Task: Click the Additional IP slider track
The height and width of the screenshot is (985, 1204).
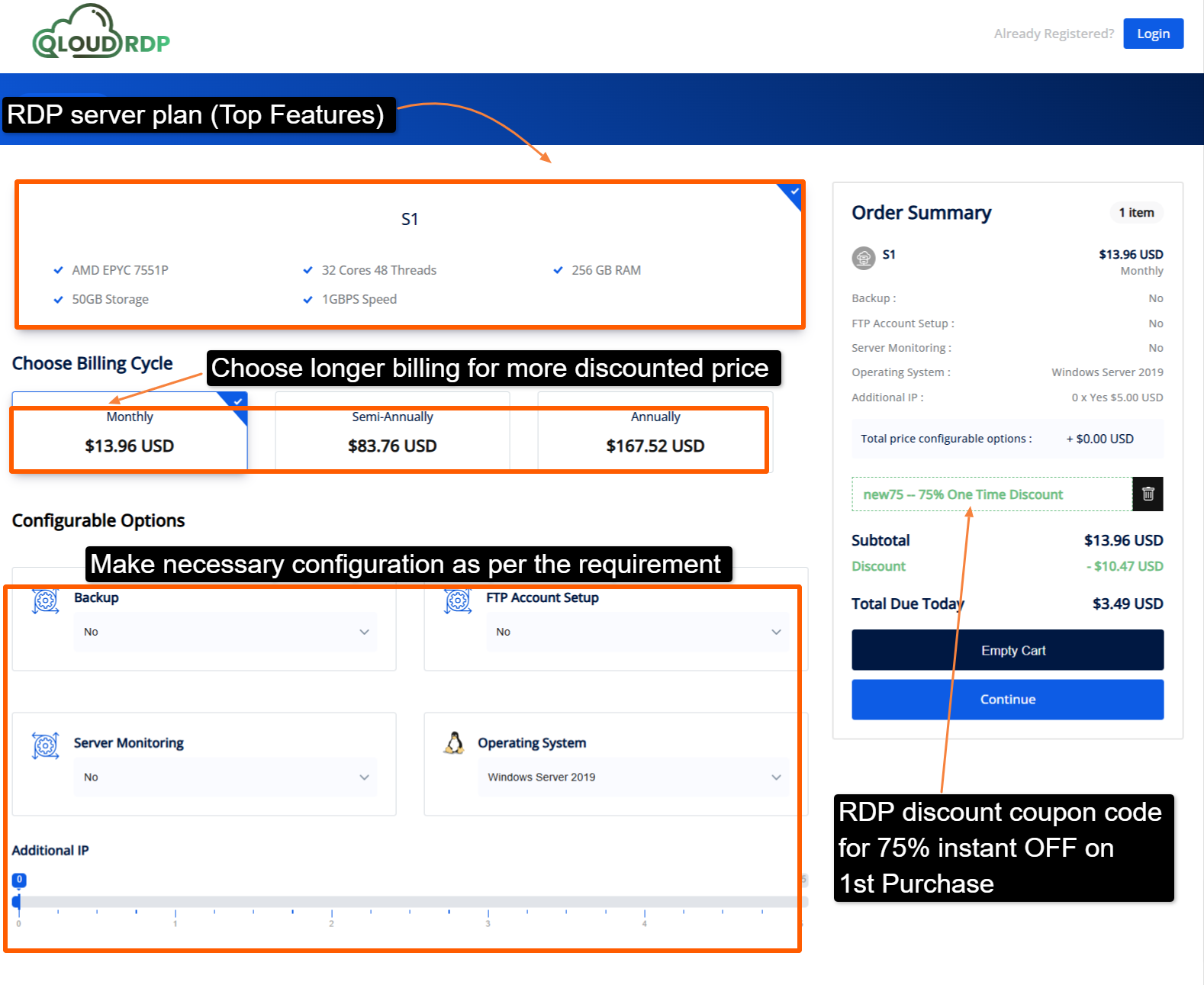Action: pos(410,902)
